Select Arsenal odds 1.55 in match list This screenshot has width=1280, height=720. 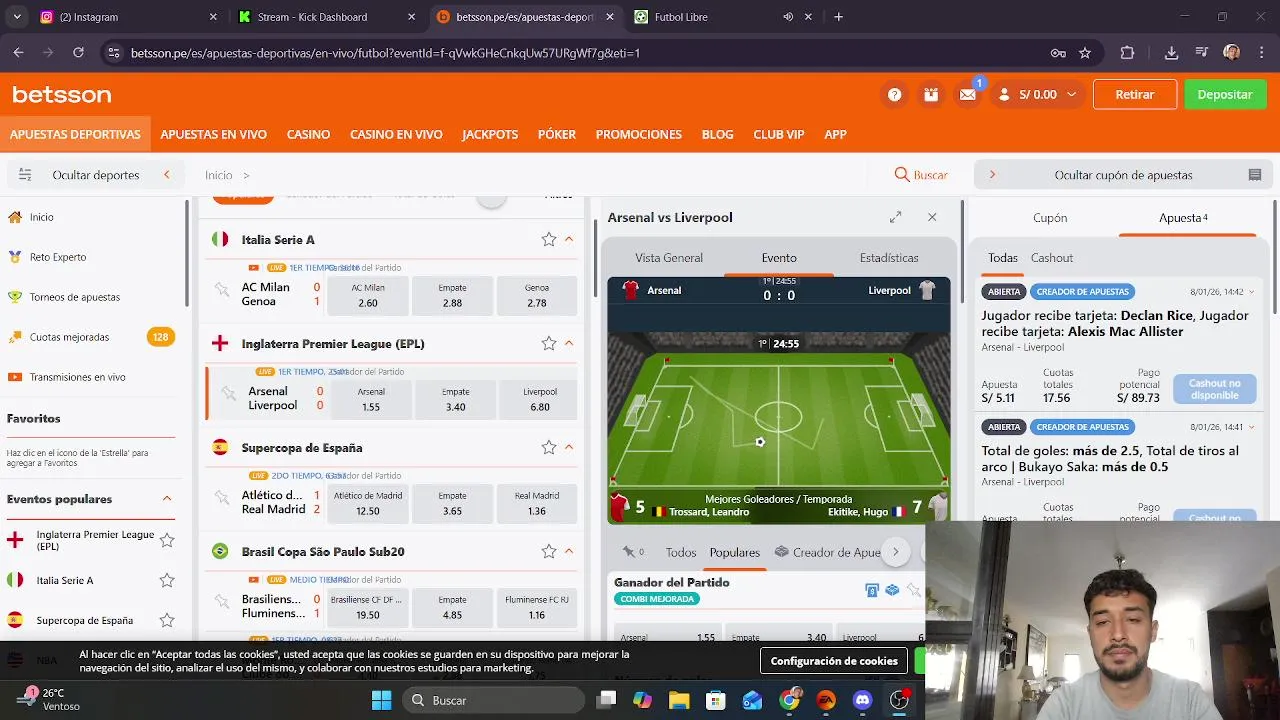click(371, 399)
